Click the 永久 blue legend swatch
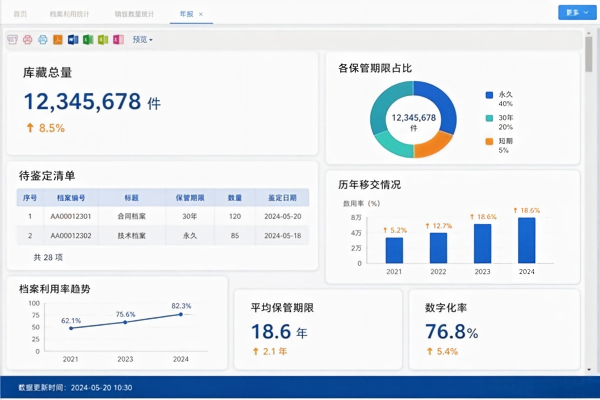Image resolution: width=600 pixels, height=400 pixels. click(489, 95)
